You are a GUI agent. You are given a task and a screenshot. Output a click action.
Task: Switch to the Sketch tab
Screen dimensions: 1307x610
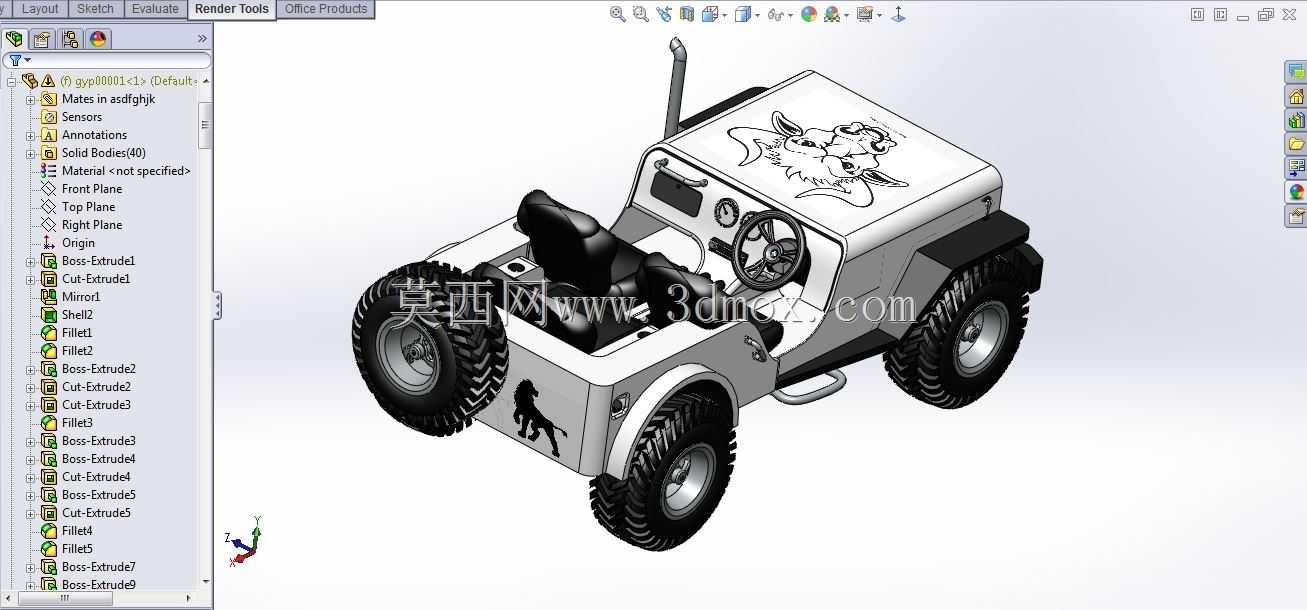click(95, 9)
